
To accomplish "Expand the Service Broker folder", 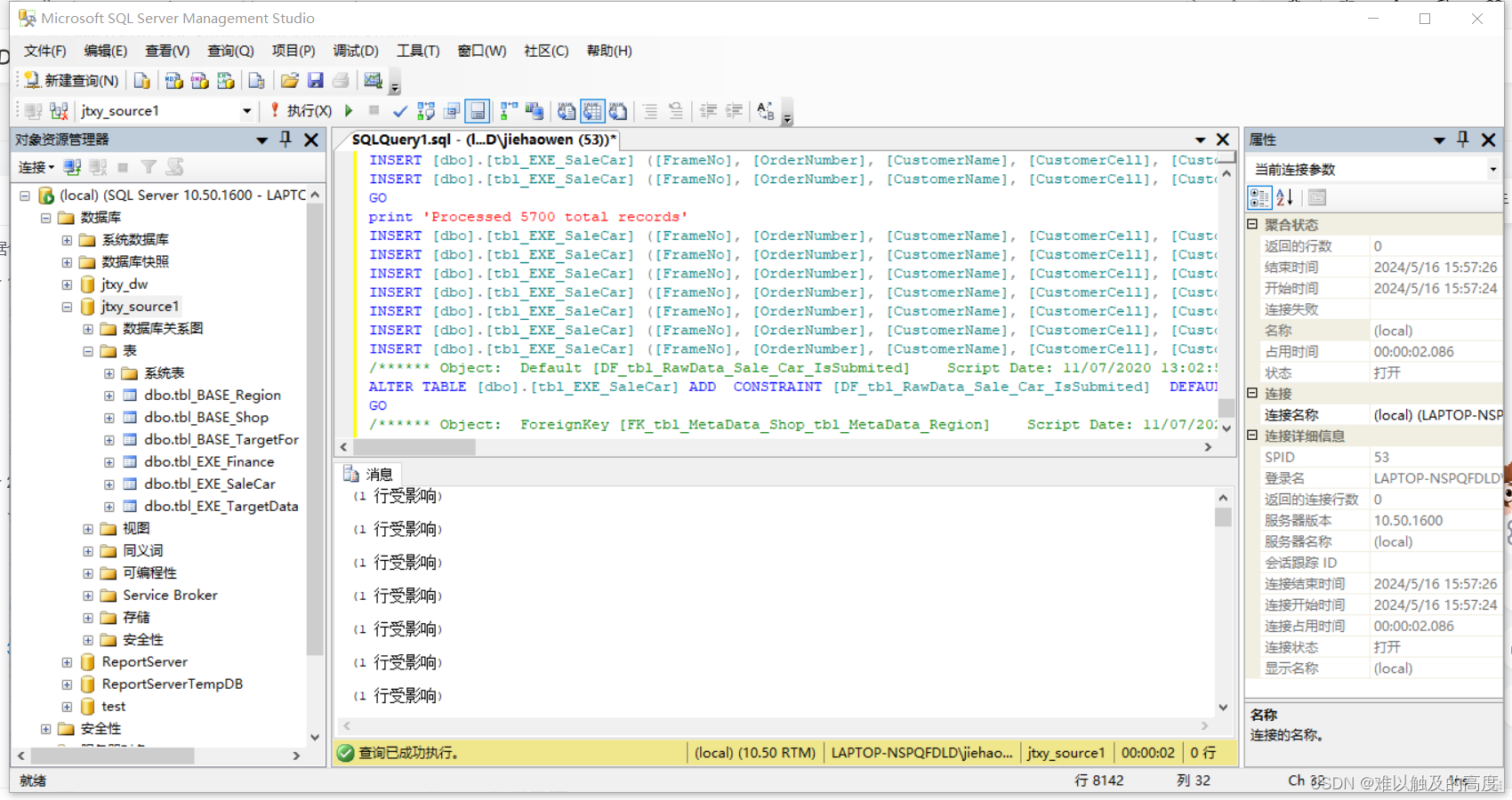I will coord(88,596).
